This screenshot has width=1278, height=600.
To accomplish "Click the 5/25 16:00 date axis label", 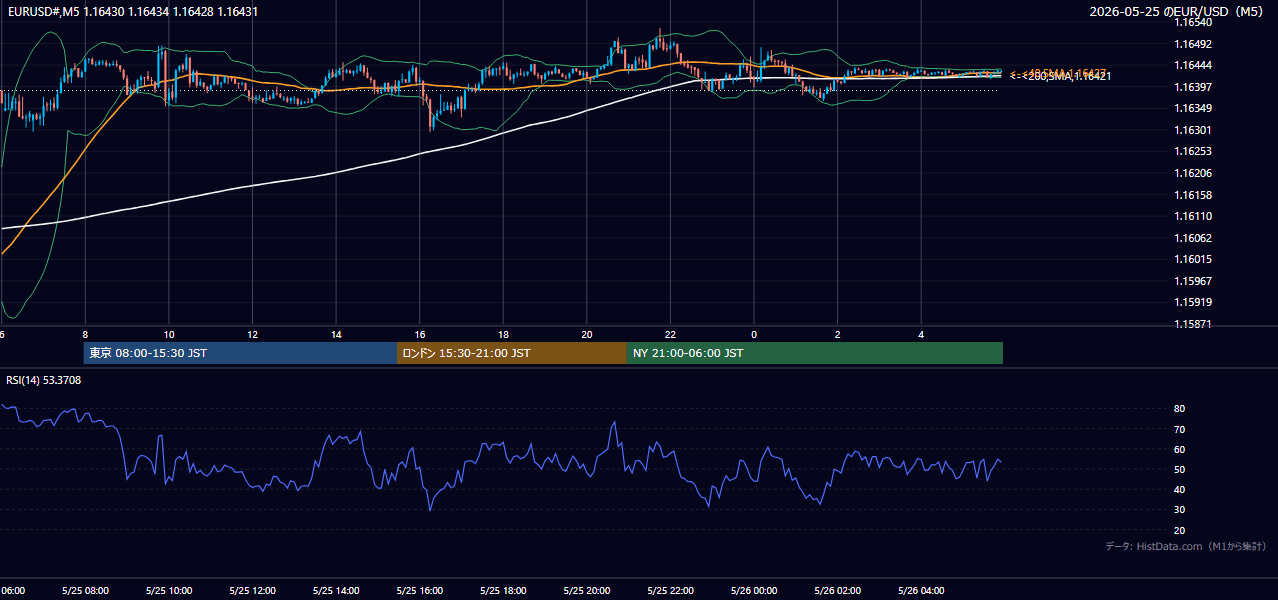I will pos(419,590).
